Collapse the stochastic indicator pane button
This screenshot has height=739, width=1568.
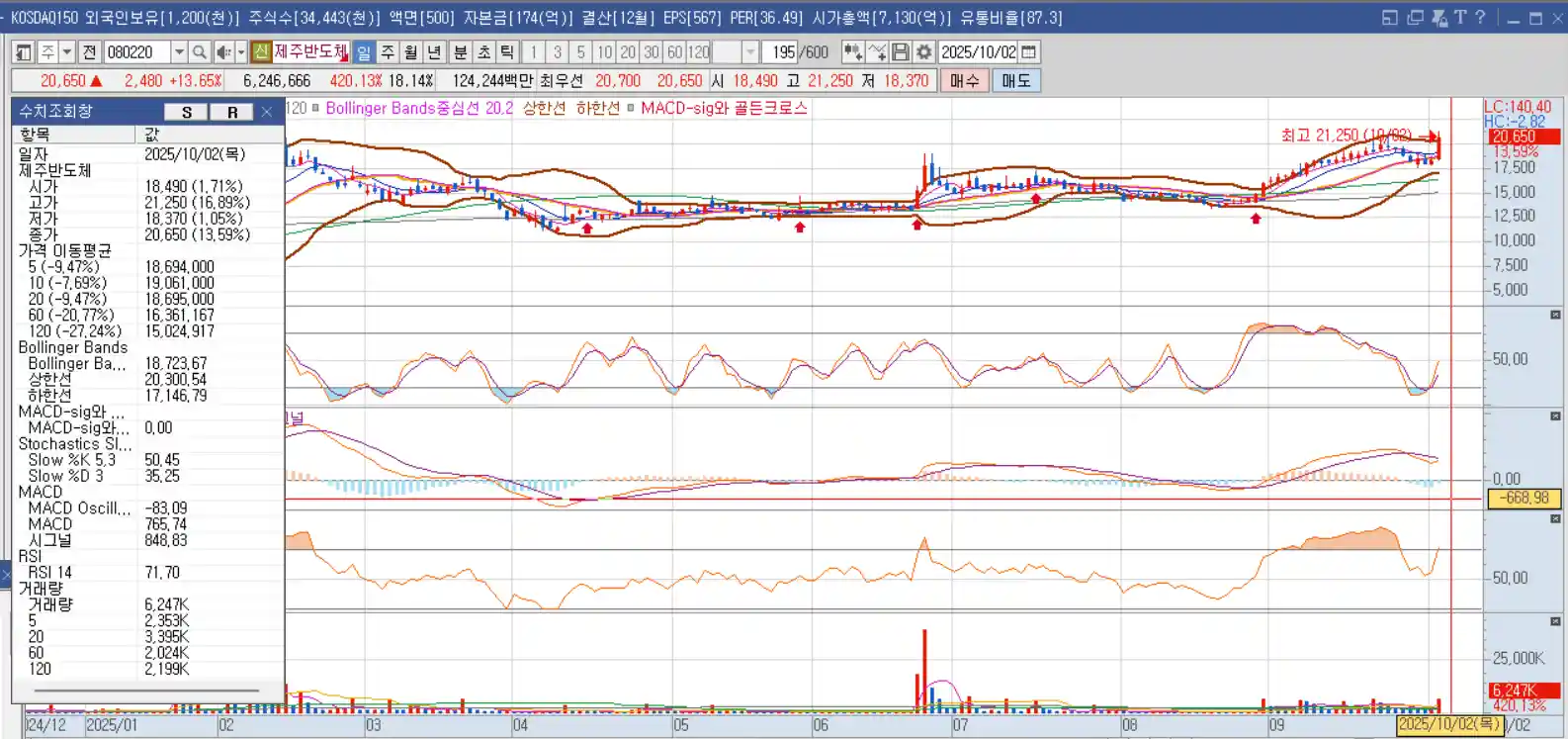[1555, 315]
